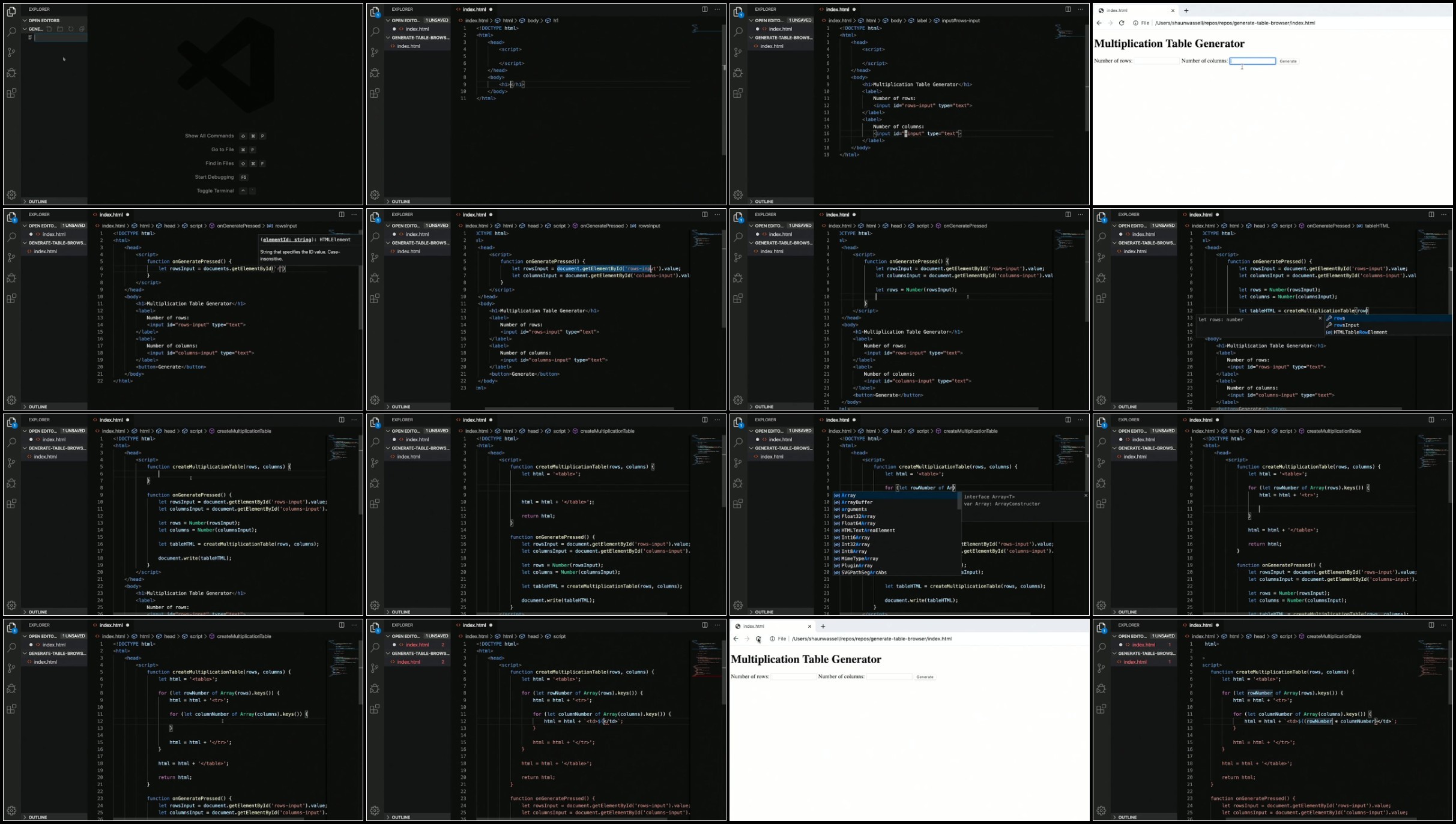
Task: Click Number of rows field in bottom-row browser
Action: click(793, 677)
